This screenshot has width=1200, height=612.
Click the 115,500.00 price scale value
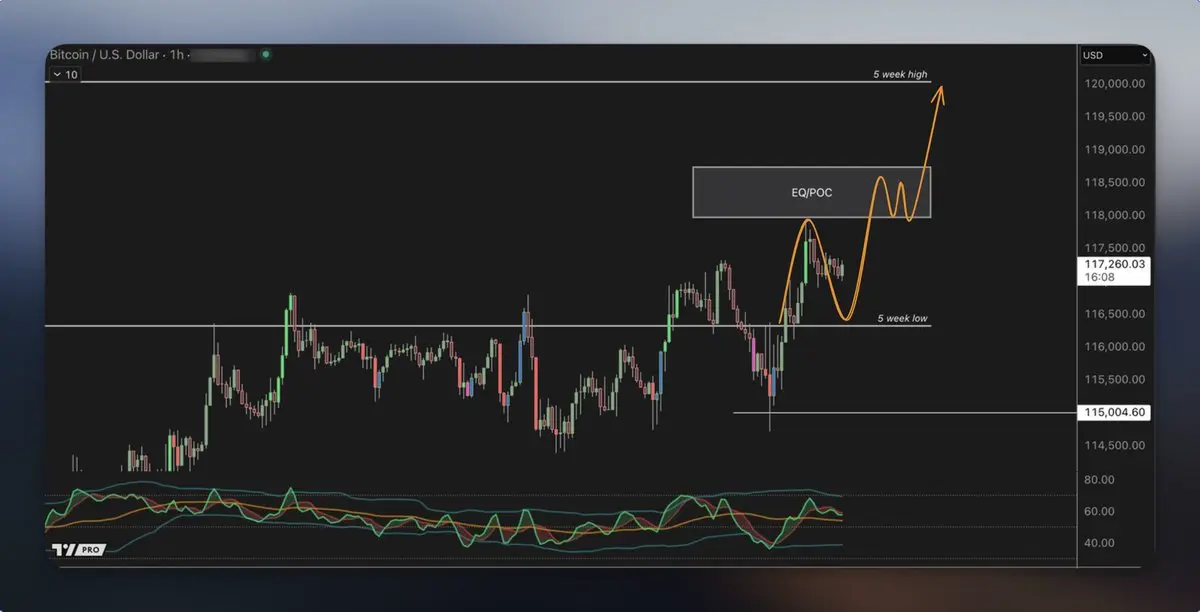coord(1114,379)
